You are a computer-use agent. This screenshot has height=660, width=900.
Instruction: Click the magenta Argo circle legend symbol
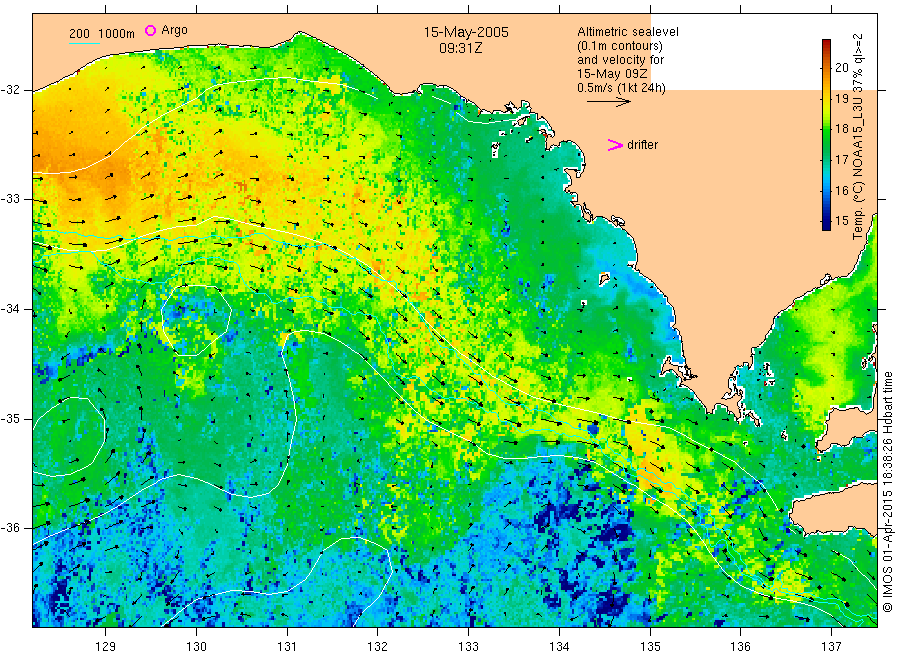click(150, 30)
